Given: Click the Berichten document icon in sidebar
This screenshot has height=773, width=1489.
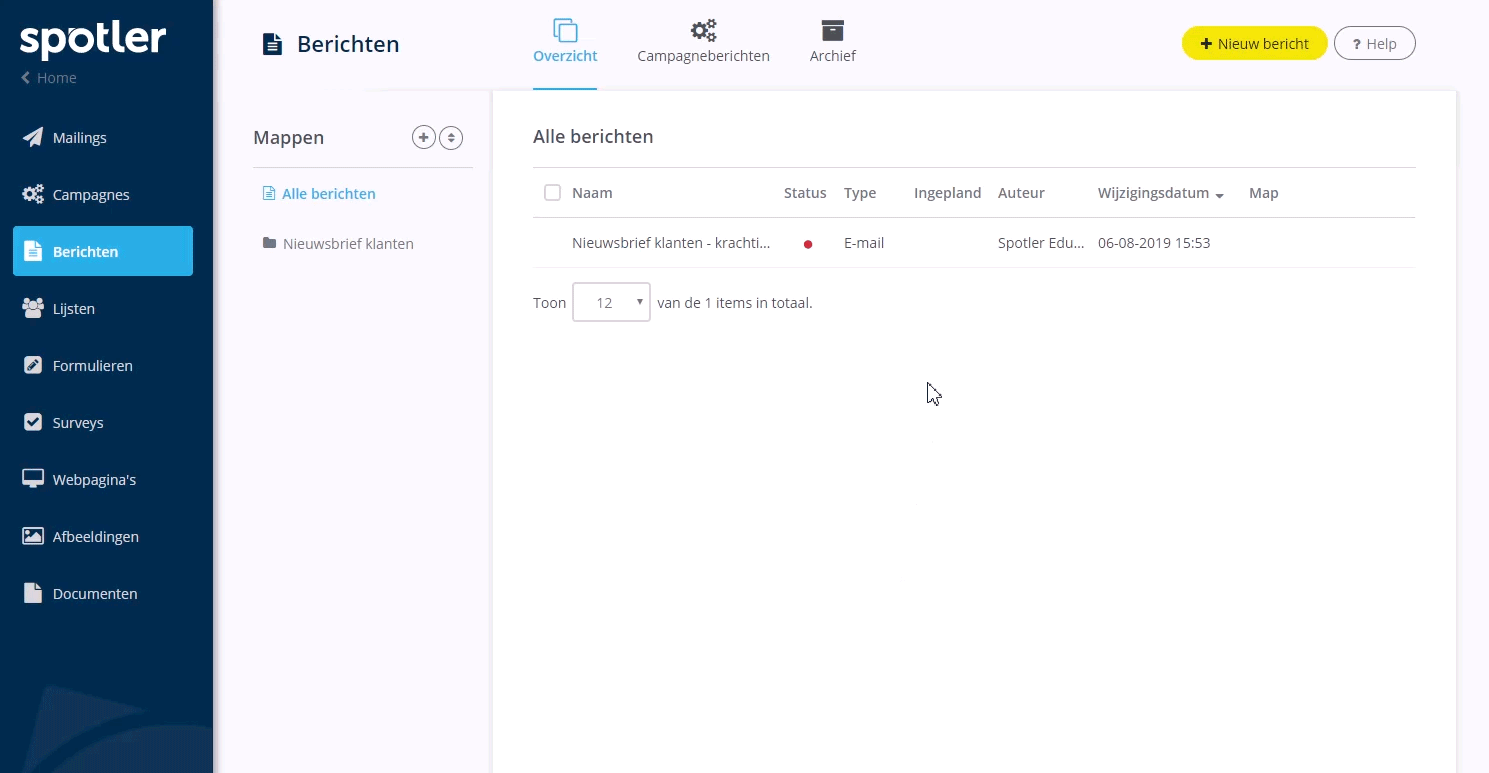Looking at the screenshot, I should tap(33, 251).
